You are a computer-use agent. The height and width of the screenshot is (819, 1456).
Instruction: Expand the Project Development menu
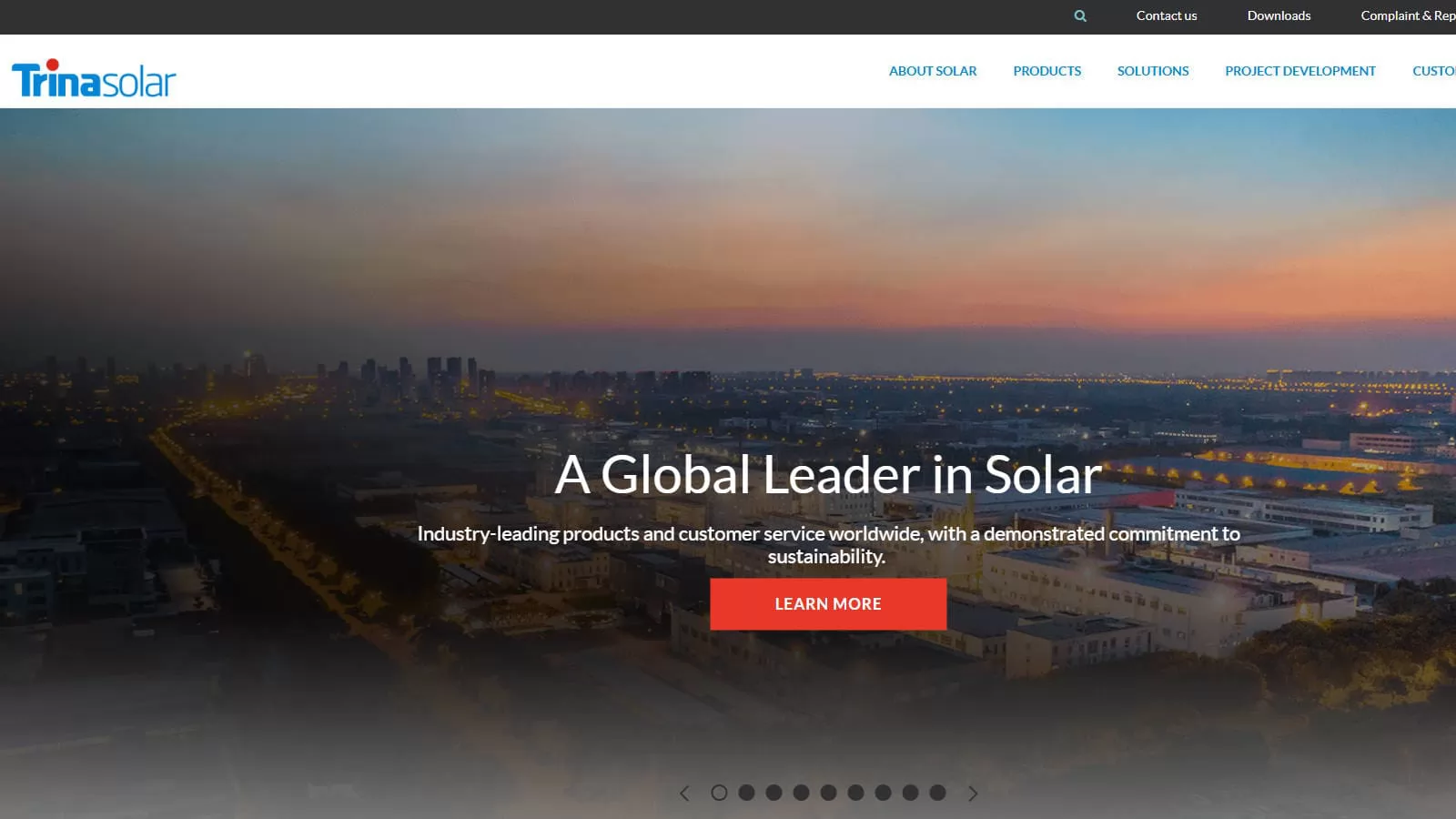click(x=1300, y=71)
